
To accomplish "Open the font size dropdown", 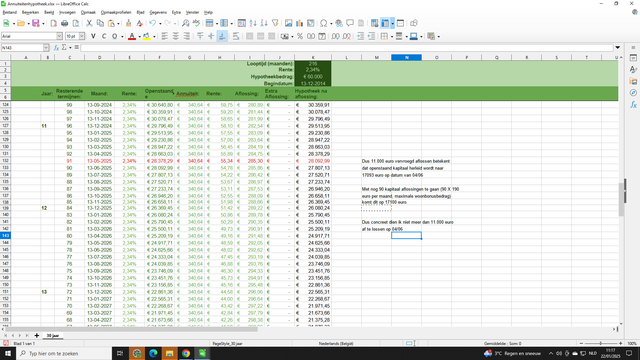I will coord(82,36).
